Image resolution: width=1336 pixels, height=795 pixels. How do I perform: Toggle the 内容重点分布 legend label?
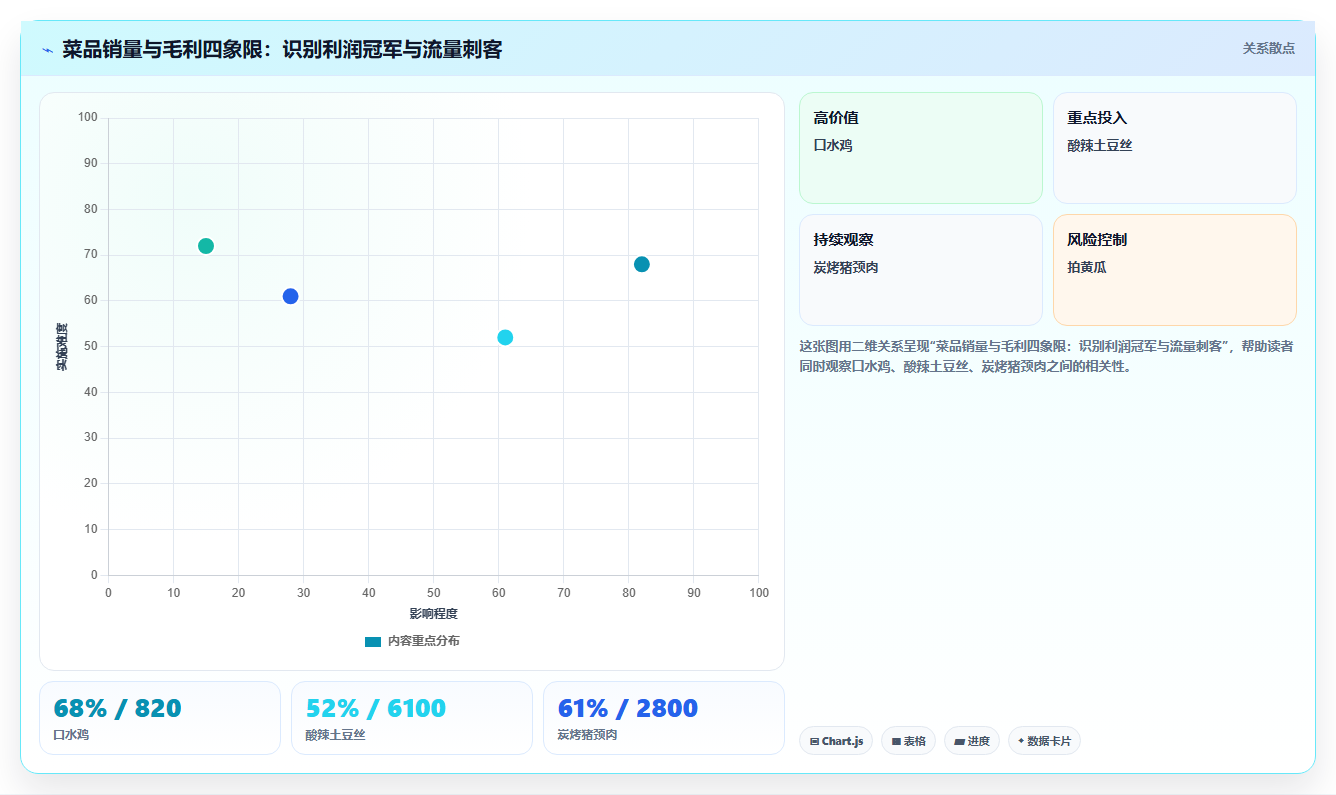coord(423,641)
